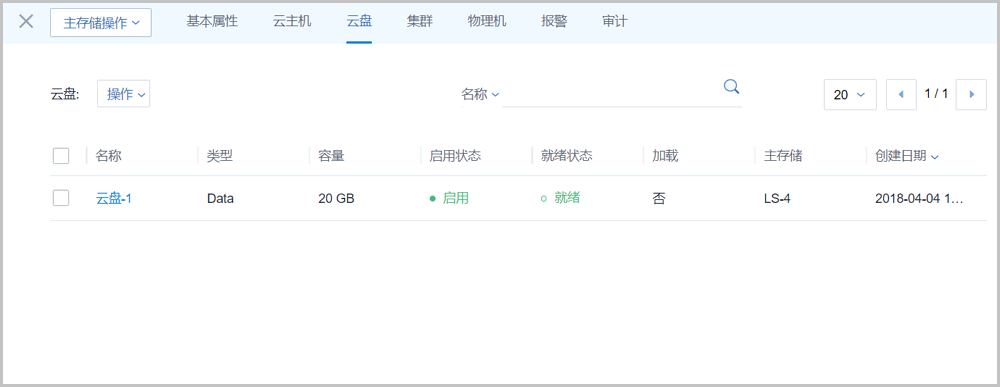This screenshot has height=387, width=1000.
Task: Check the box for 云盘-1 row
Action: (x=61, y=198)
